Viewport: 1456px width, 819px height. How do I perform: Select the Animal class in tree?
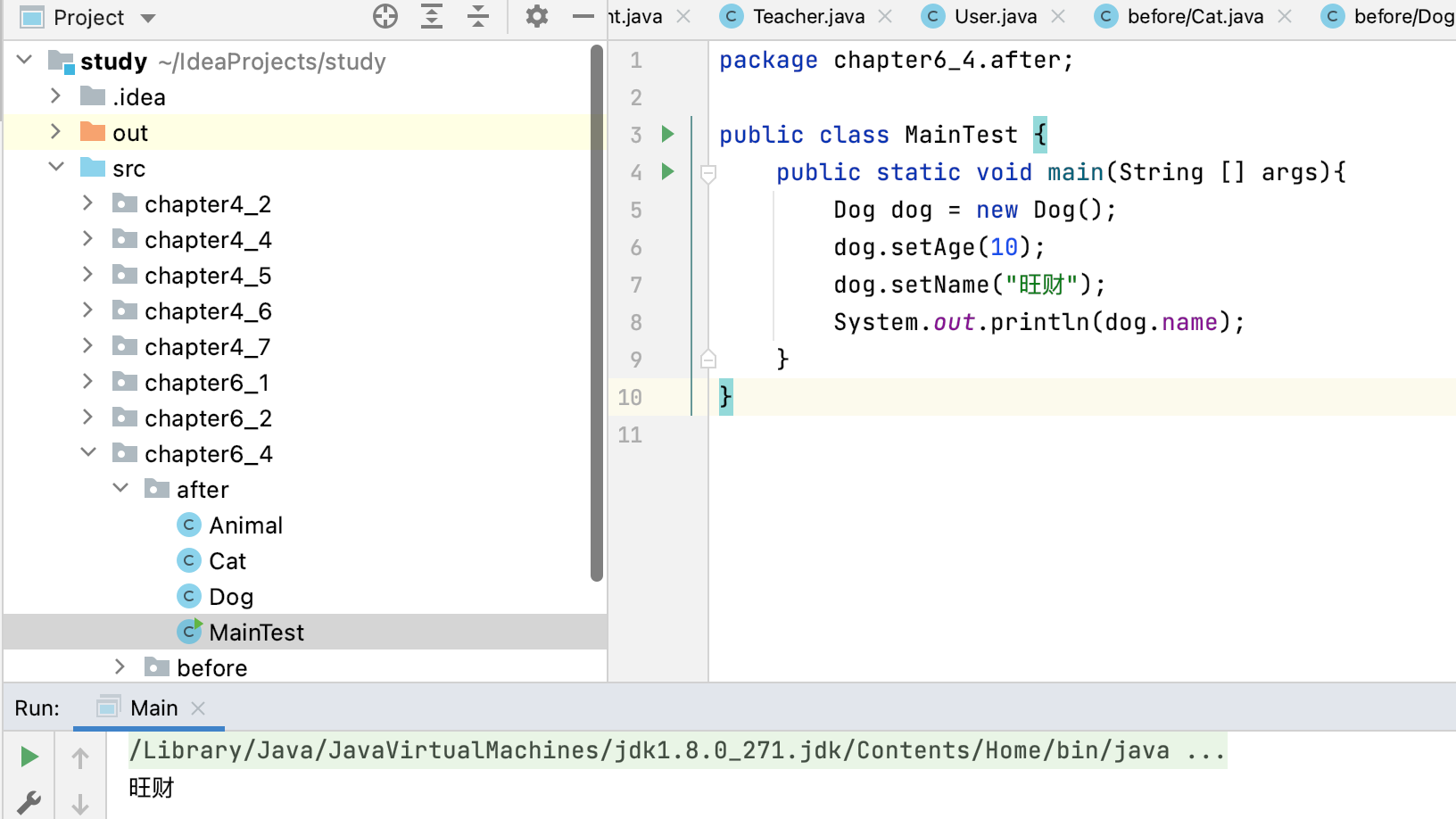pyautogui.click(x=245, y=525)
